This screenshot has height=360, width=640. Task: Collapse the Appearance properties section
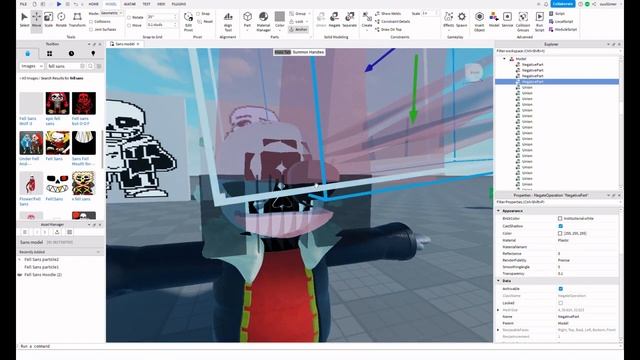coord(498,211)
